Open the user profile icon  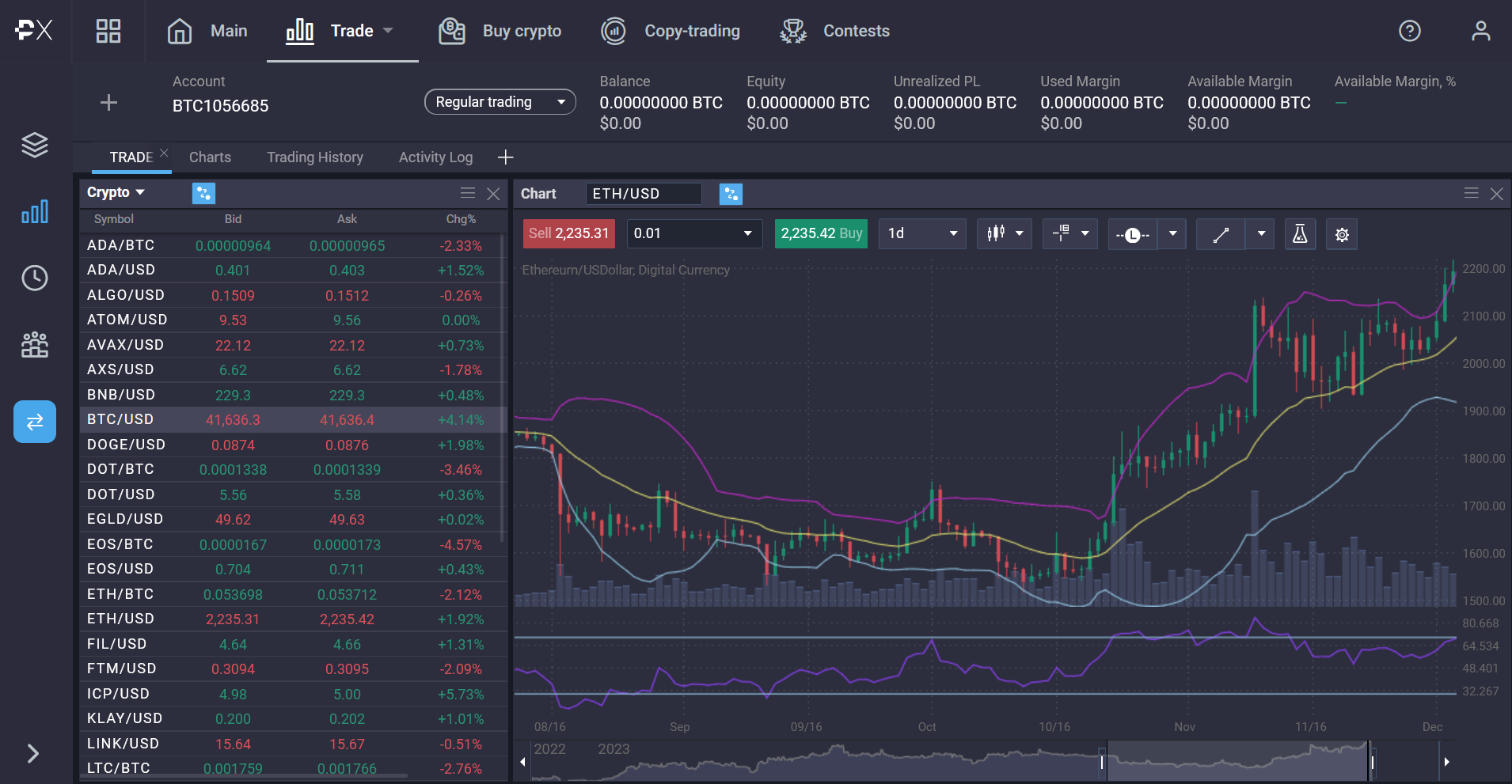tap(1481, 31)
